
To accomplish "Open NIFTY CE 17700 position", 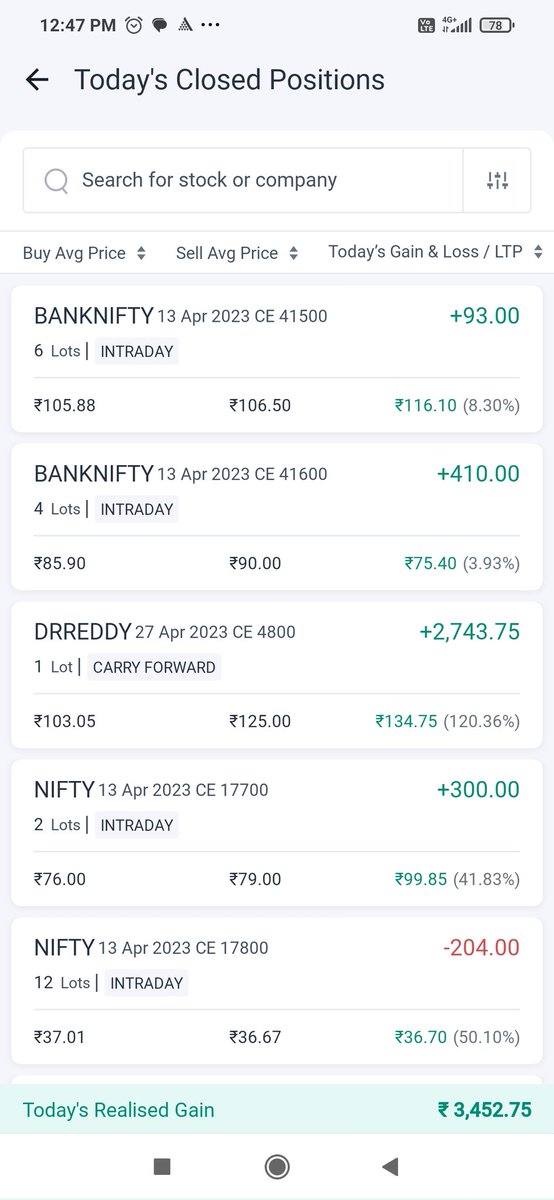I will point(277,833).
